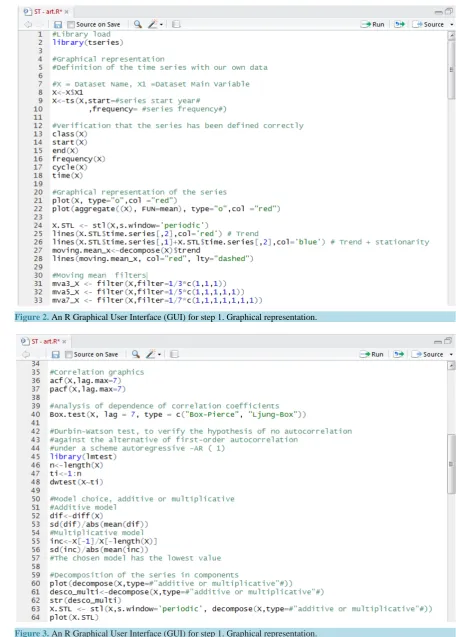The width and height of the screenshot is (456, 637).
Task: Click compile report notebook icon in Figure 2 editor
Action: tap(176, 24)
